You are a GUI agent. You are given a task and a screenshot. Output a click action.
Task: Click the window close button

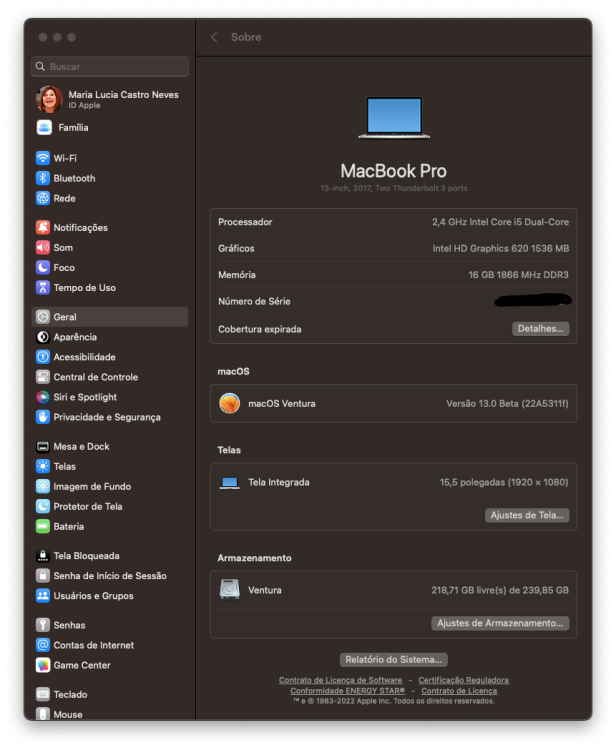click(x=43, y=37)
